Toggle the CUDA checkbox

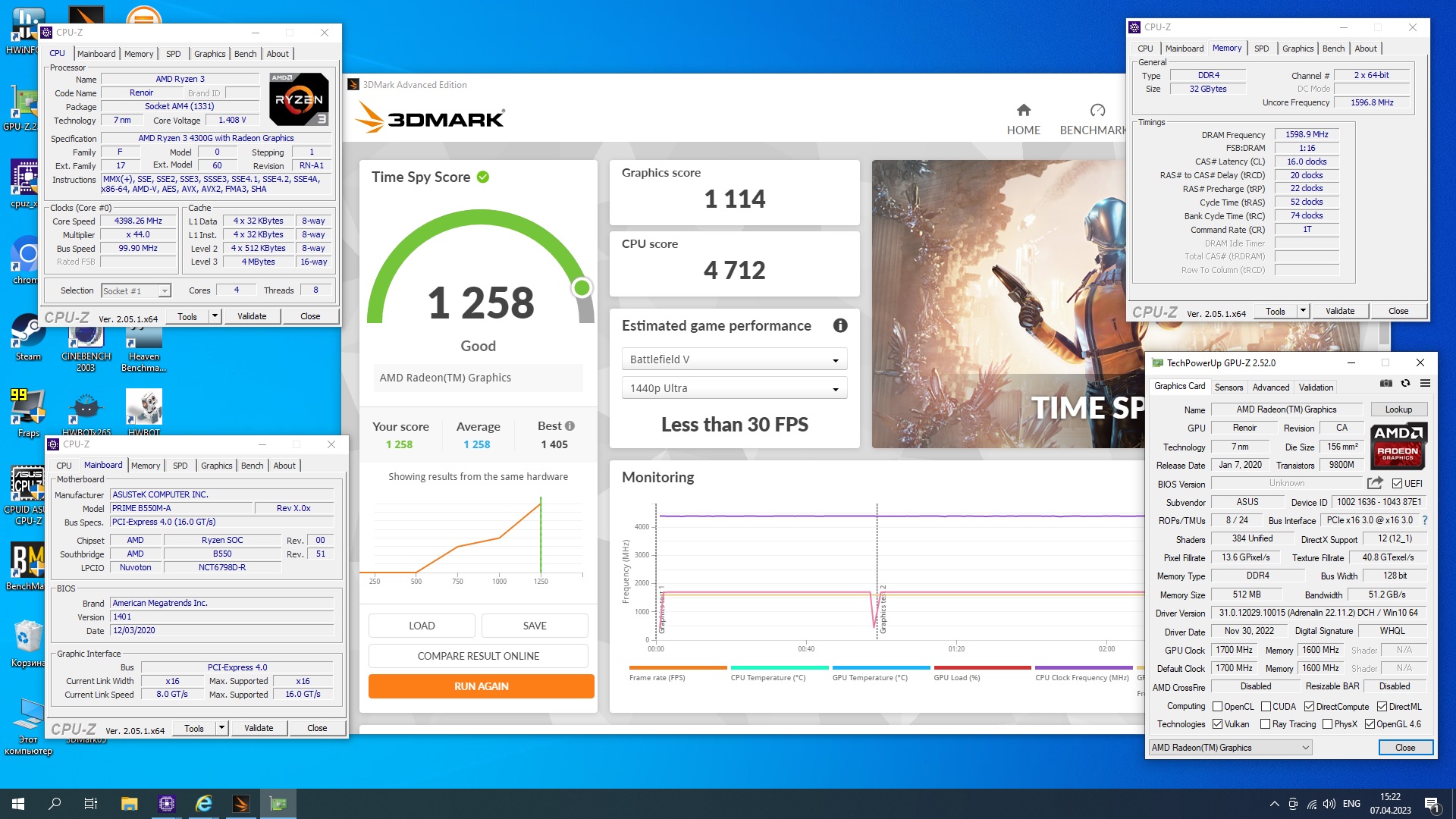point(1266,707)
